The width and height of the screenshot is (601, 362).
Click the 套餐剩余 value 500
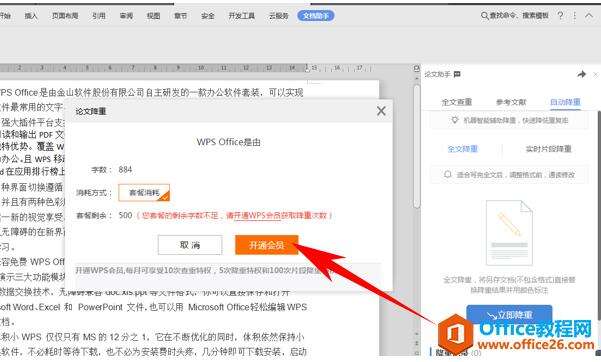[125, 215]
